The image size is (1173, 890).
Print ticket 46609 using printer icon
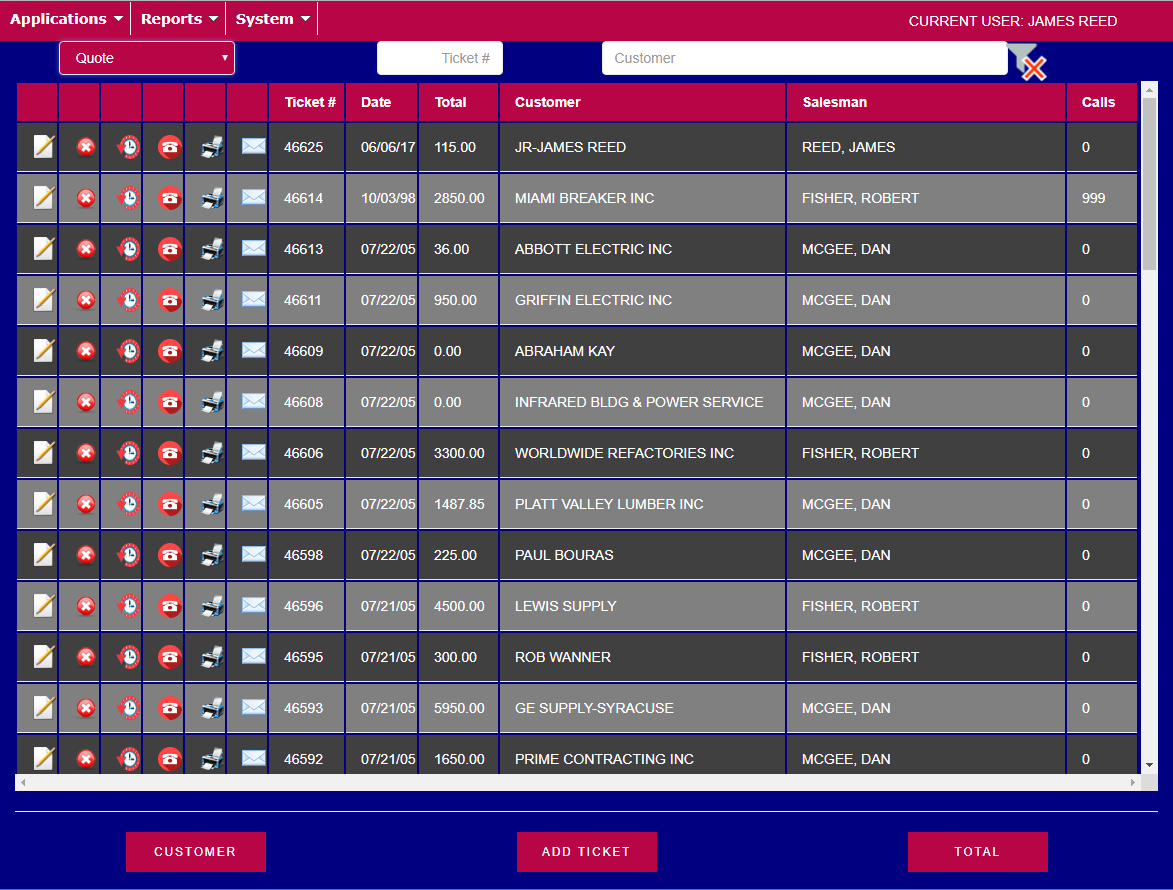pos(212,351)
